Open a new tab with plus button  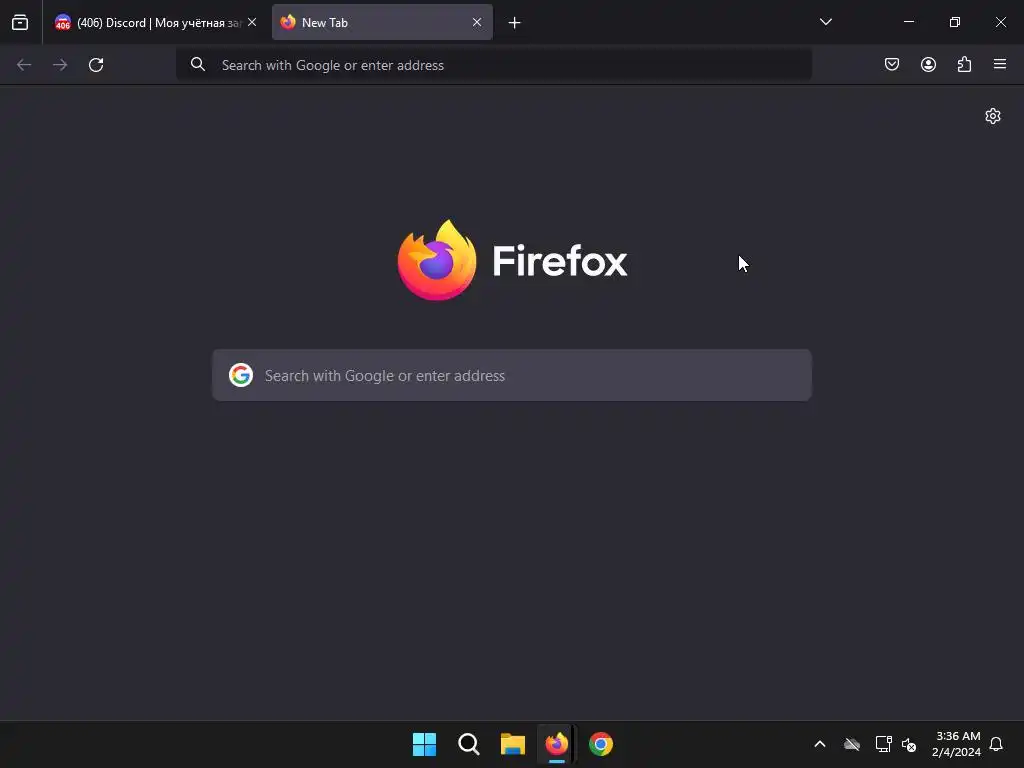coord(515,23)
